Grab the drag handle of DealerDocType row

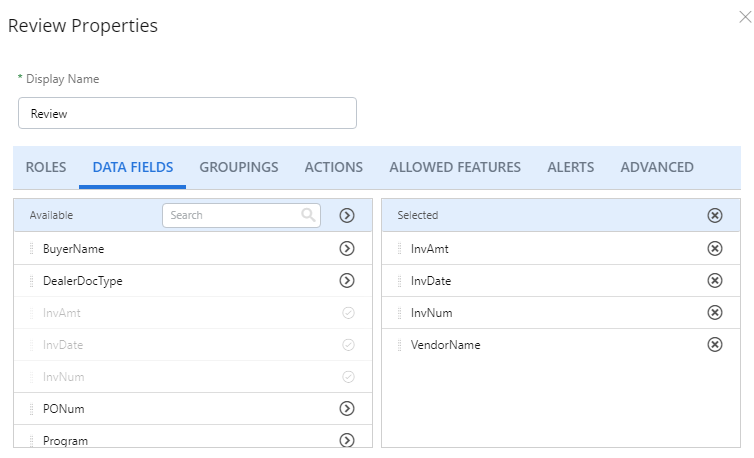32,281
